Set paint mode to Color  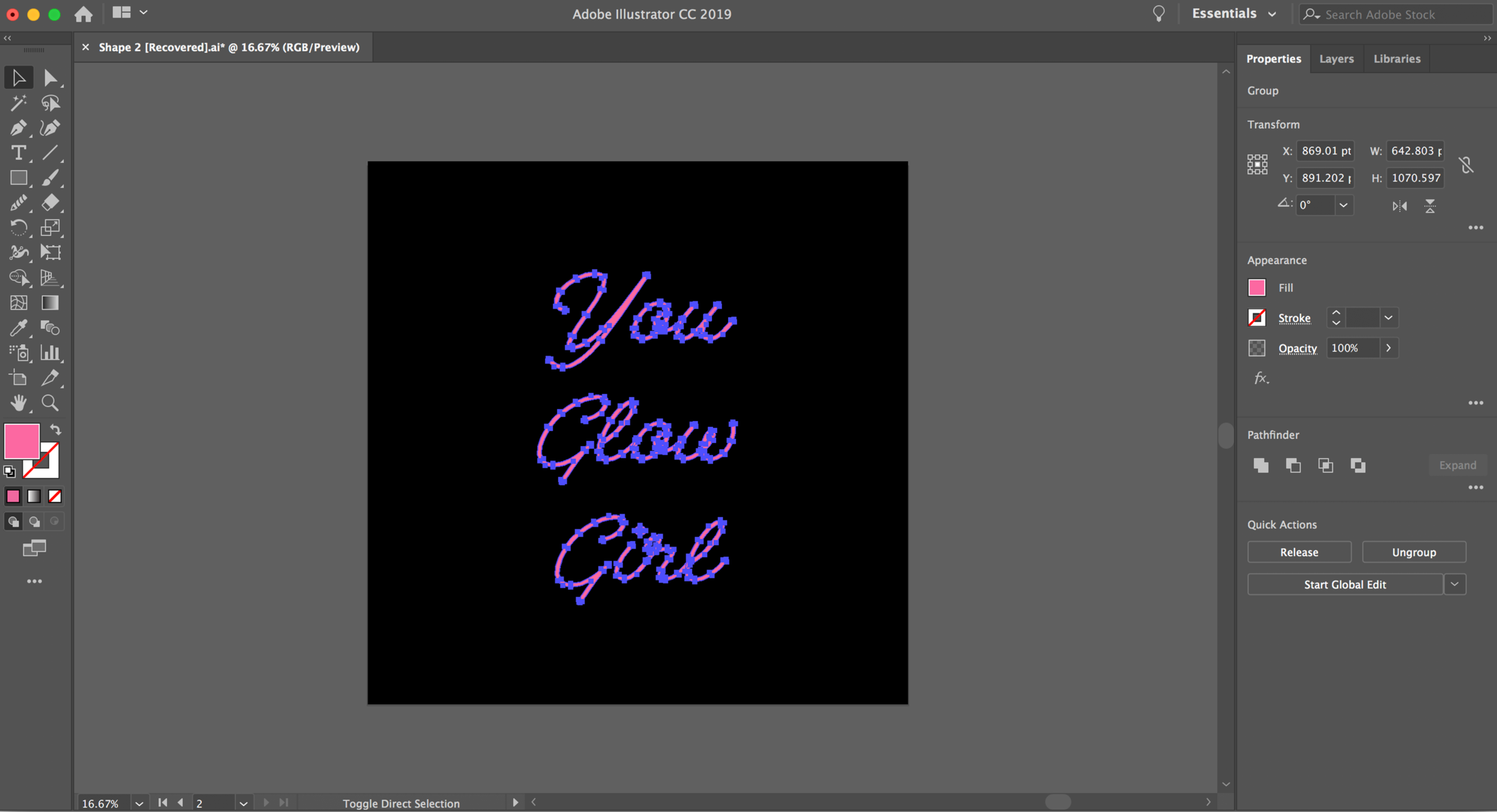click(x=13, y=496)
